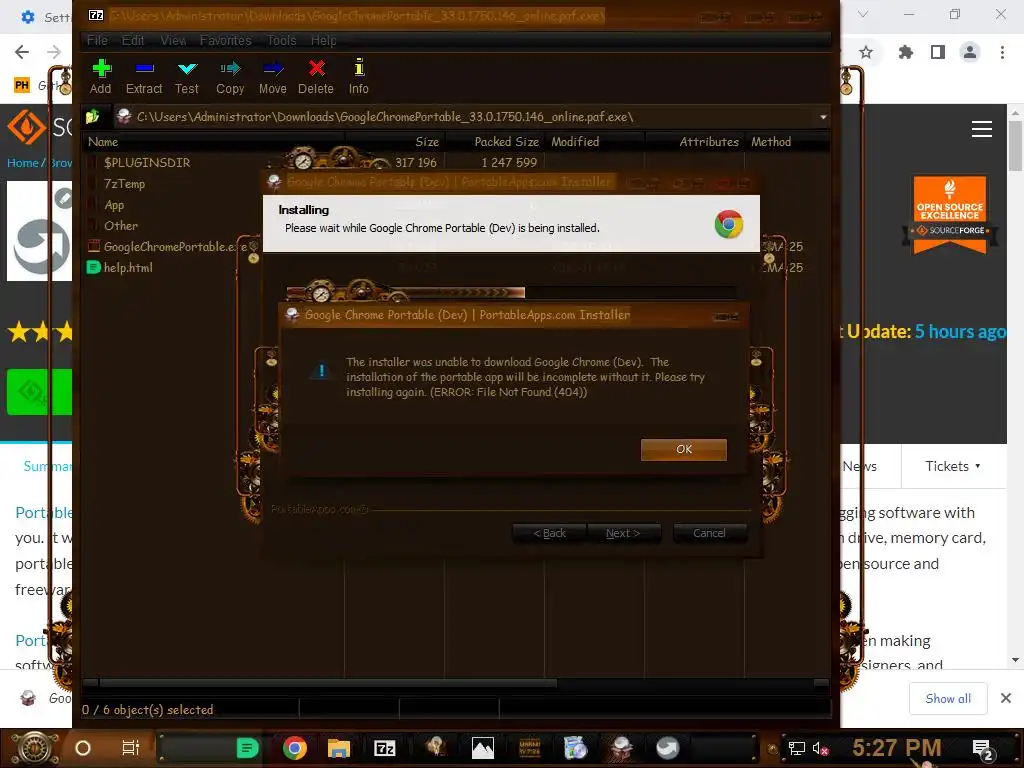Select the 7zTemp folder row
Viewport: 1024px width, 768px height.
click(124, 184)
